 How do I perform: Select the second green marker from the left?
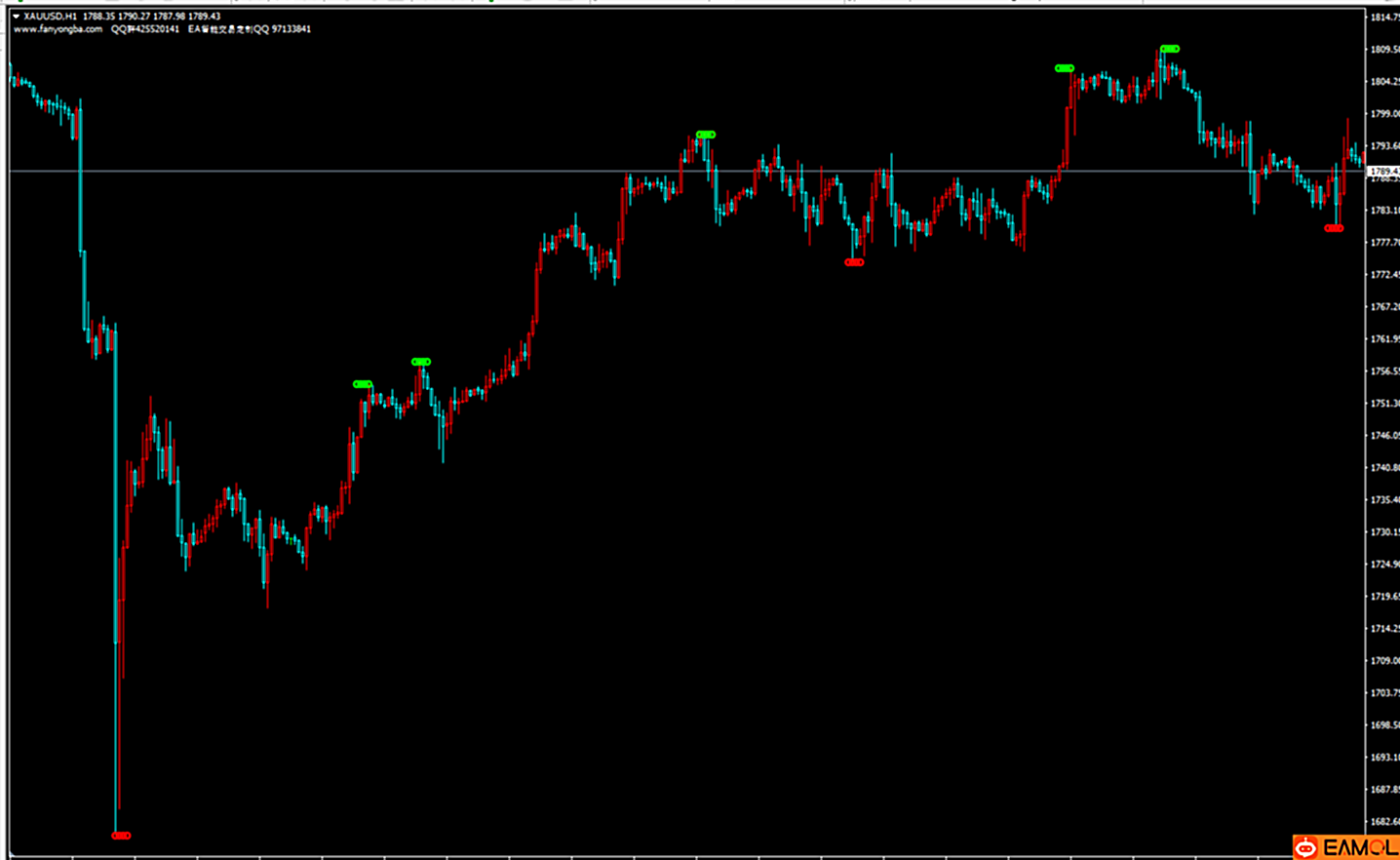coord(421,362)
